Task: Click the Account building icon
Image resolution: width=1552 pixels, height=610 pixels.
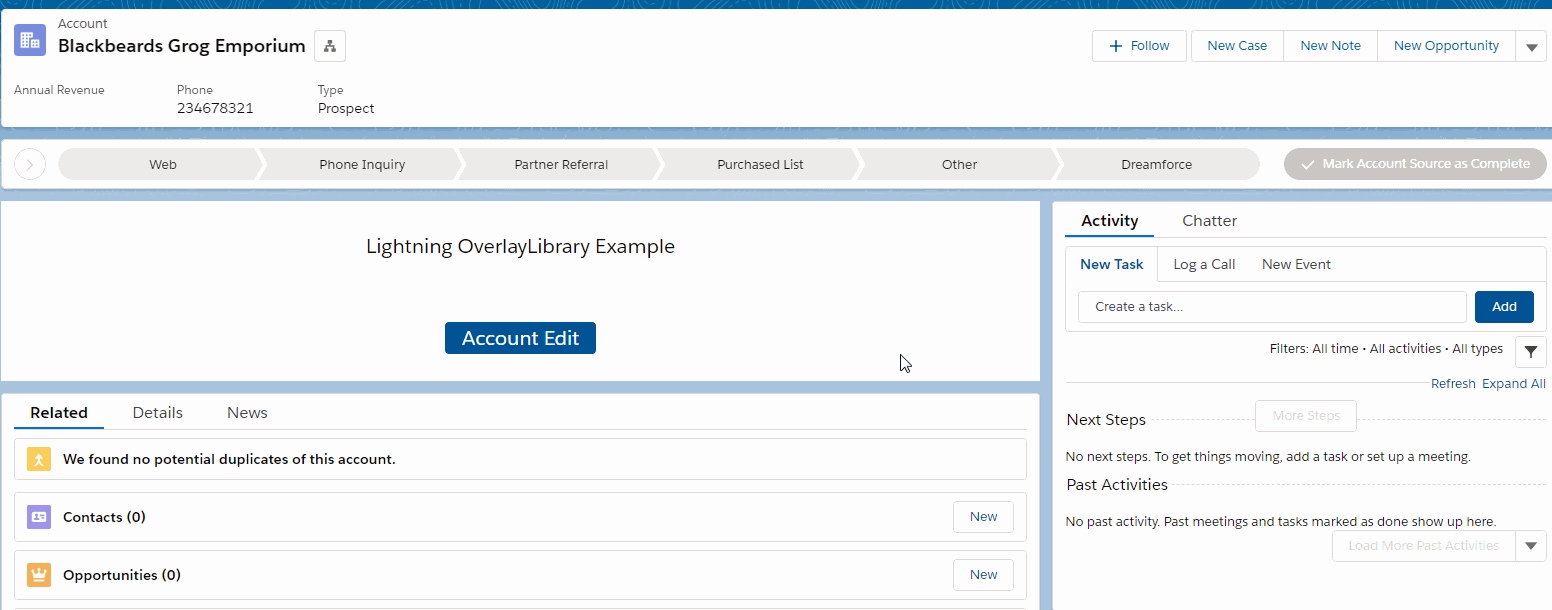Action: [x=29, y=39]
